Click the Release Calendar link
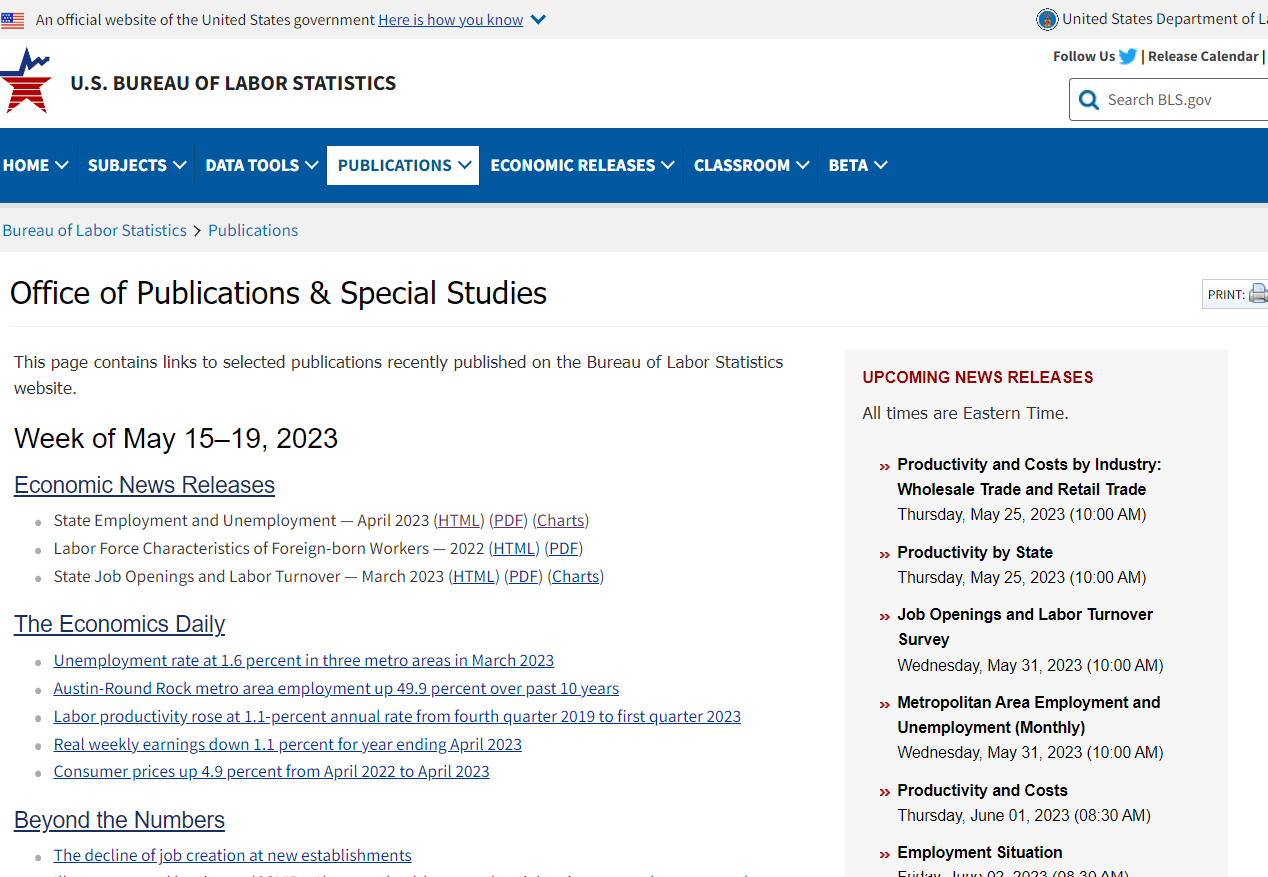1268x877 pixels. pyautogui.click(x=1203, y=56)
